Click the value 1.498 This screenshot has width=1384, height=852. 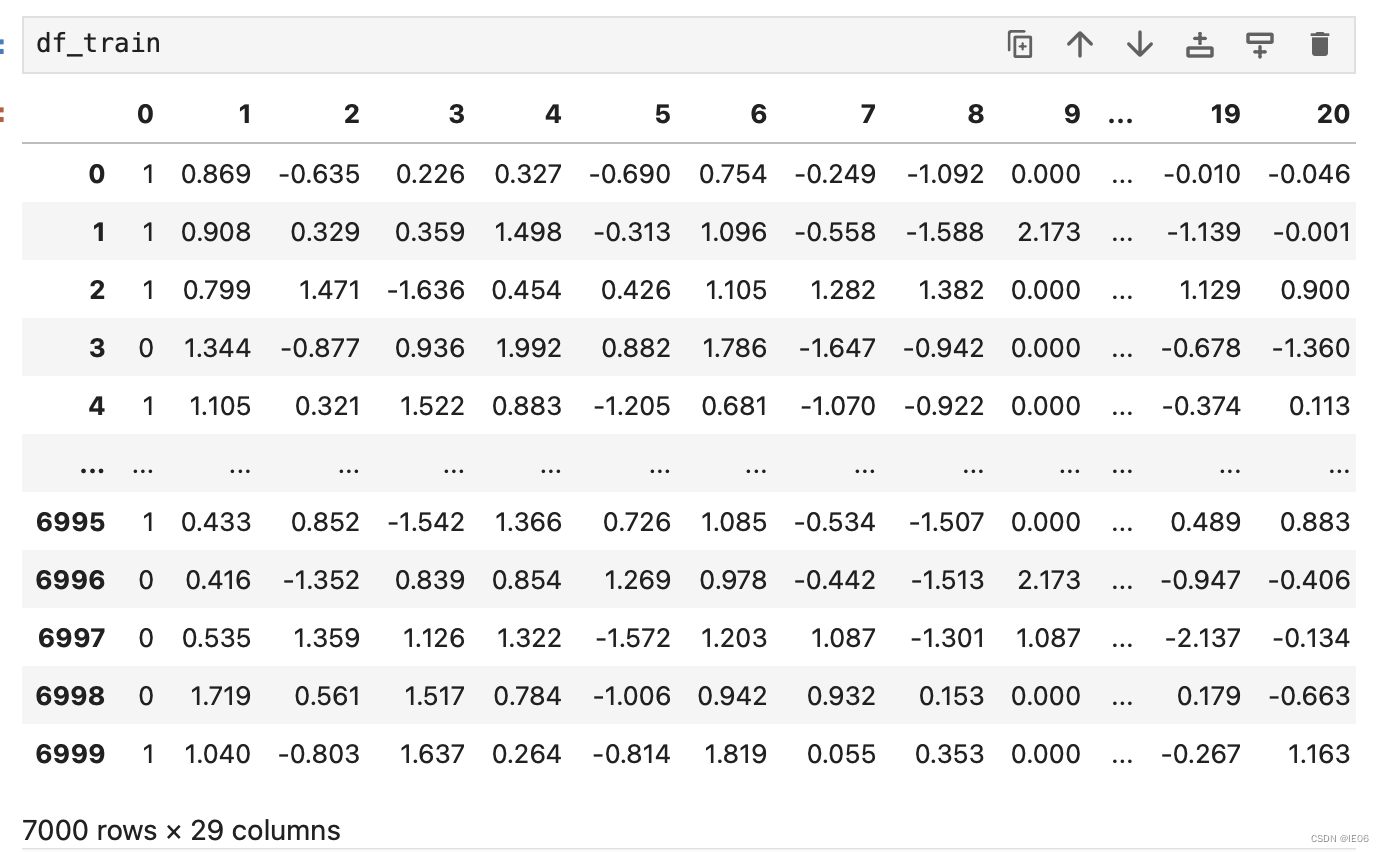click(x=527, y=232)
